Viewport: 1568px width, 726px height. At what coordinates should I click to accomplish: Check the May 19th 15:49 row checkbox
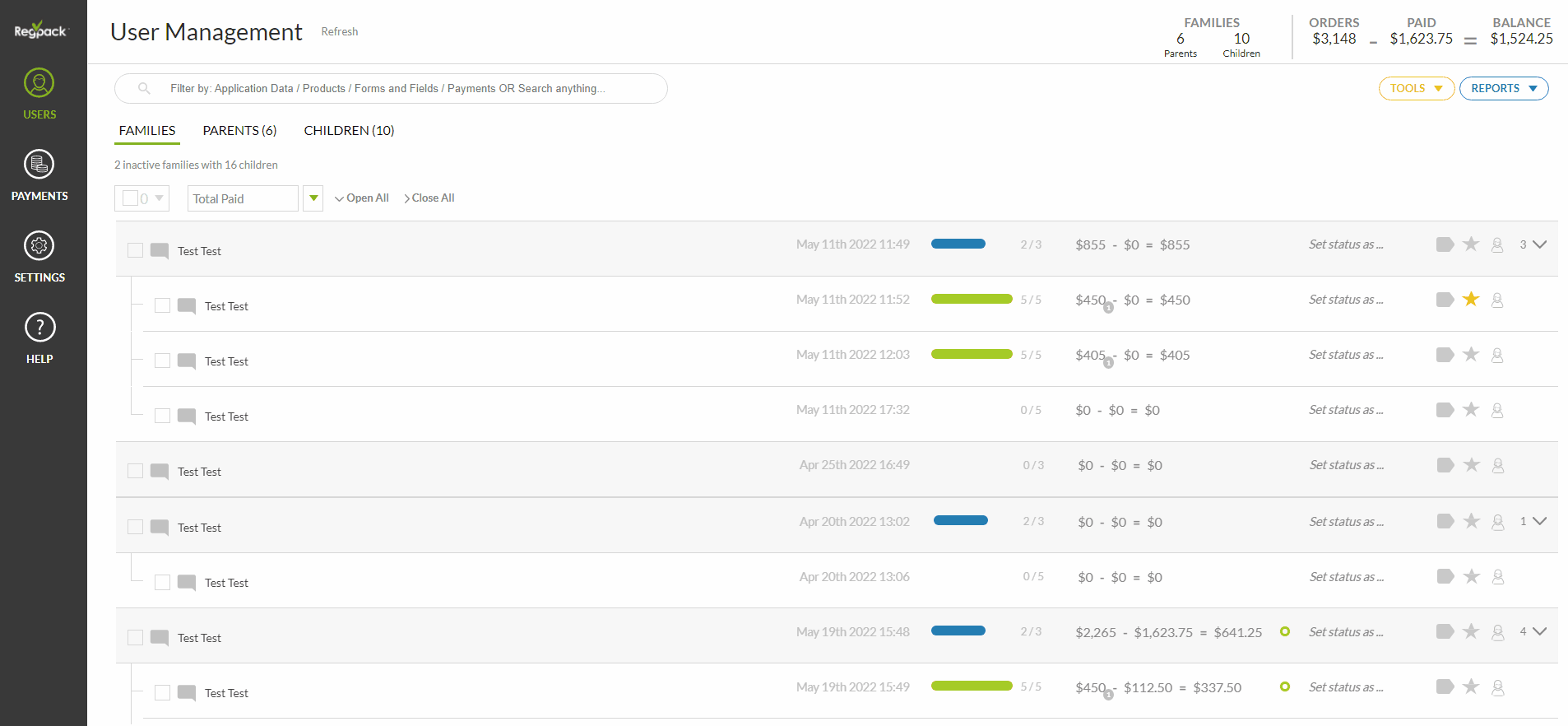click(163, 692)
